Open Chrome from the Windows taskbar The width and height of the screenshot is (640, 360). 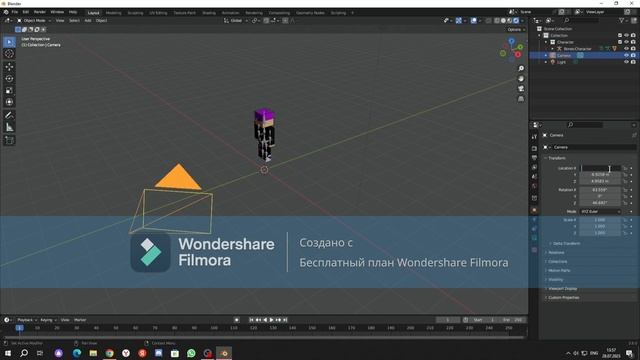[109, 353]
